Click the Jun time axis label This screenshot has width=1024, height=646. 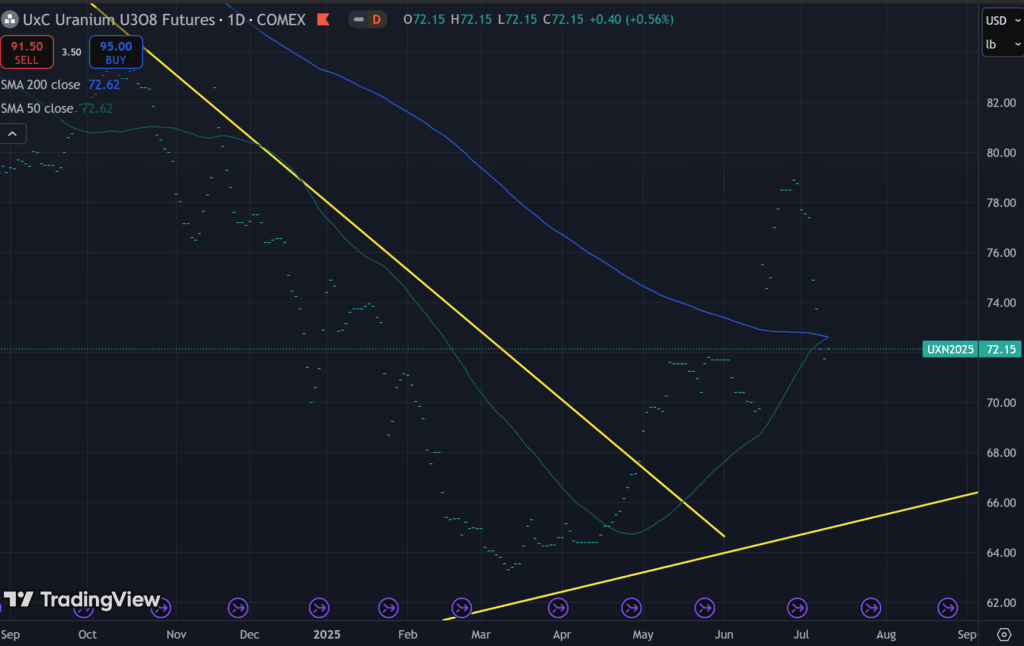[724, 634]
